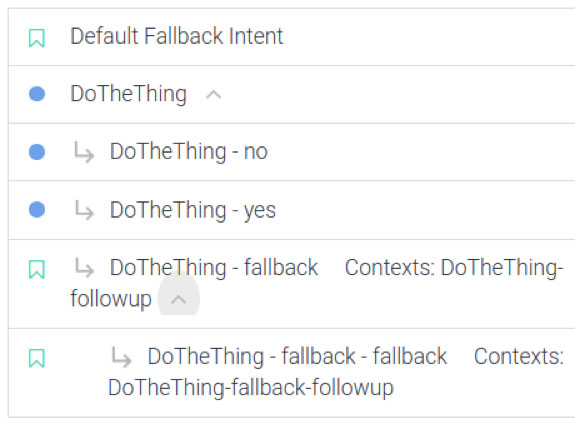This screenshot has height=429, width=575.
Task: Open the DoTheThing - fallback intent
Action: 214,267
